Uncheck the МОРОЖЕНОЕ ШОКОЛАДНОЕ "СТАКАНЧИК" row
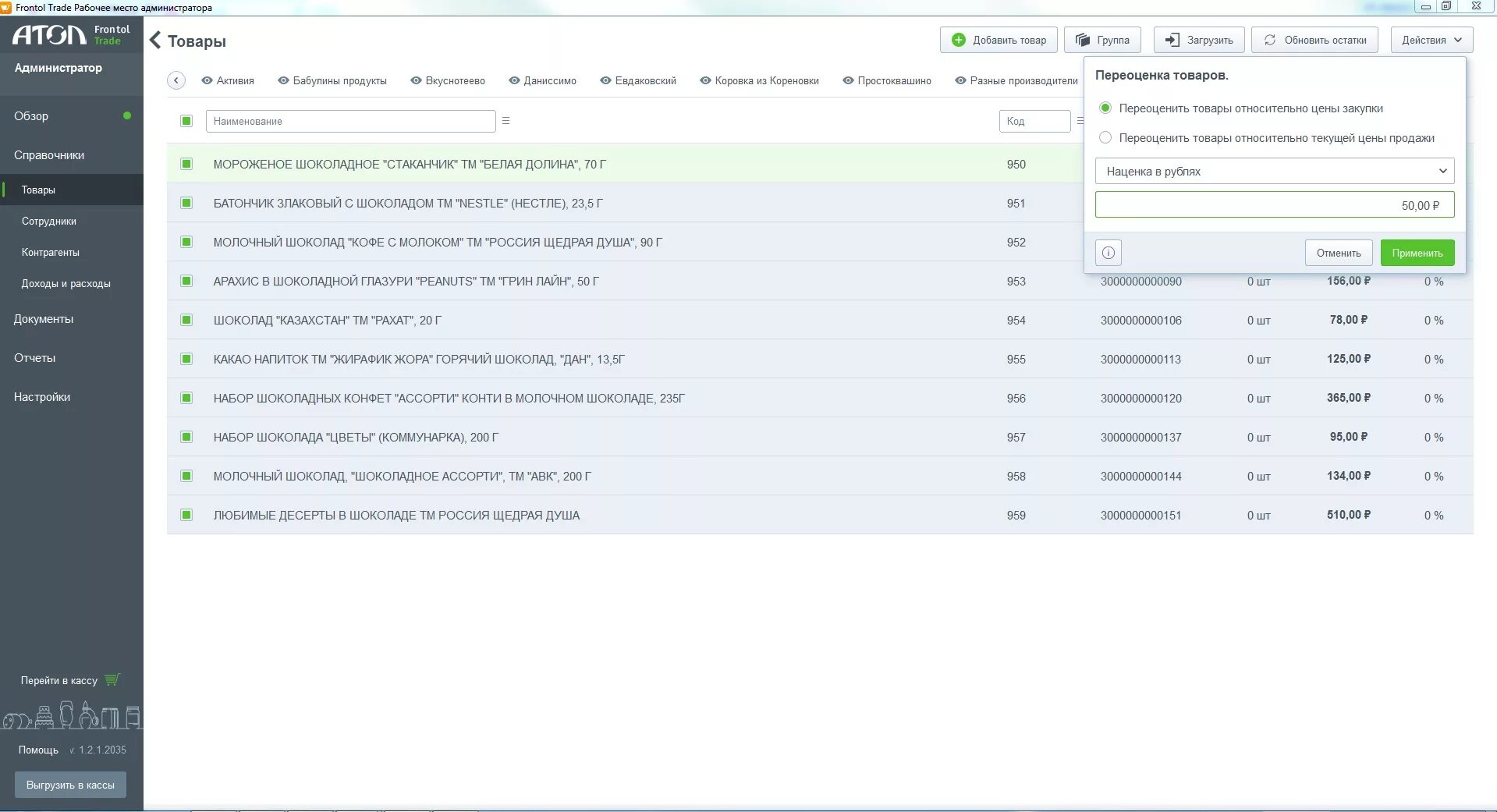This screenshot has height=812, width=1497. tap(186, 164)
